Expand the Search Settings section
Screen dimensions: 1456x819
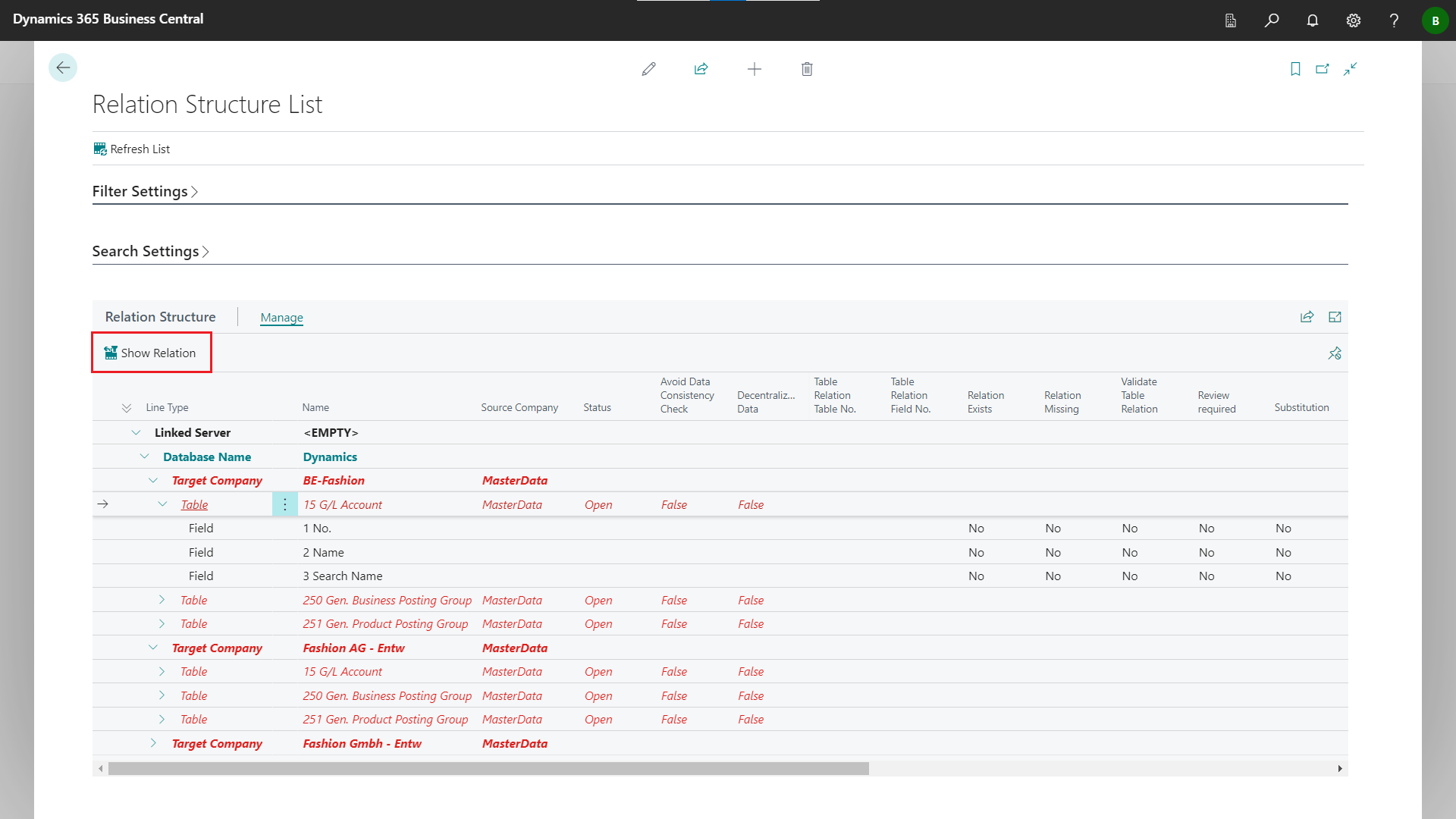pos(150,251)
